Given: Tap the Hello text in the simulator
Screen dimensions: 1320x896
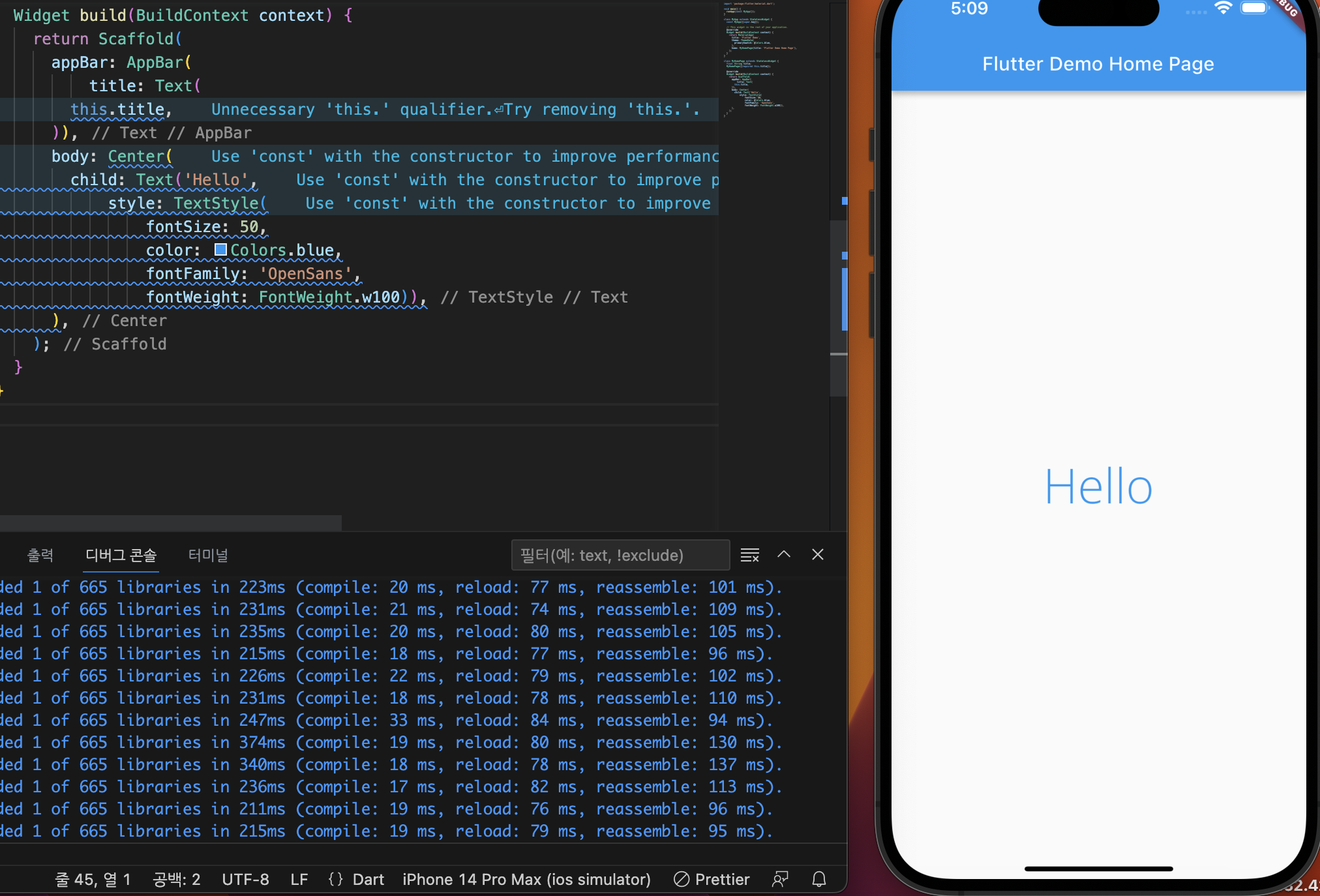Looking at the screenshot, I should (x=1098, y=486).
